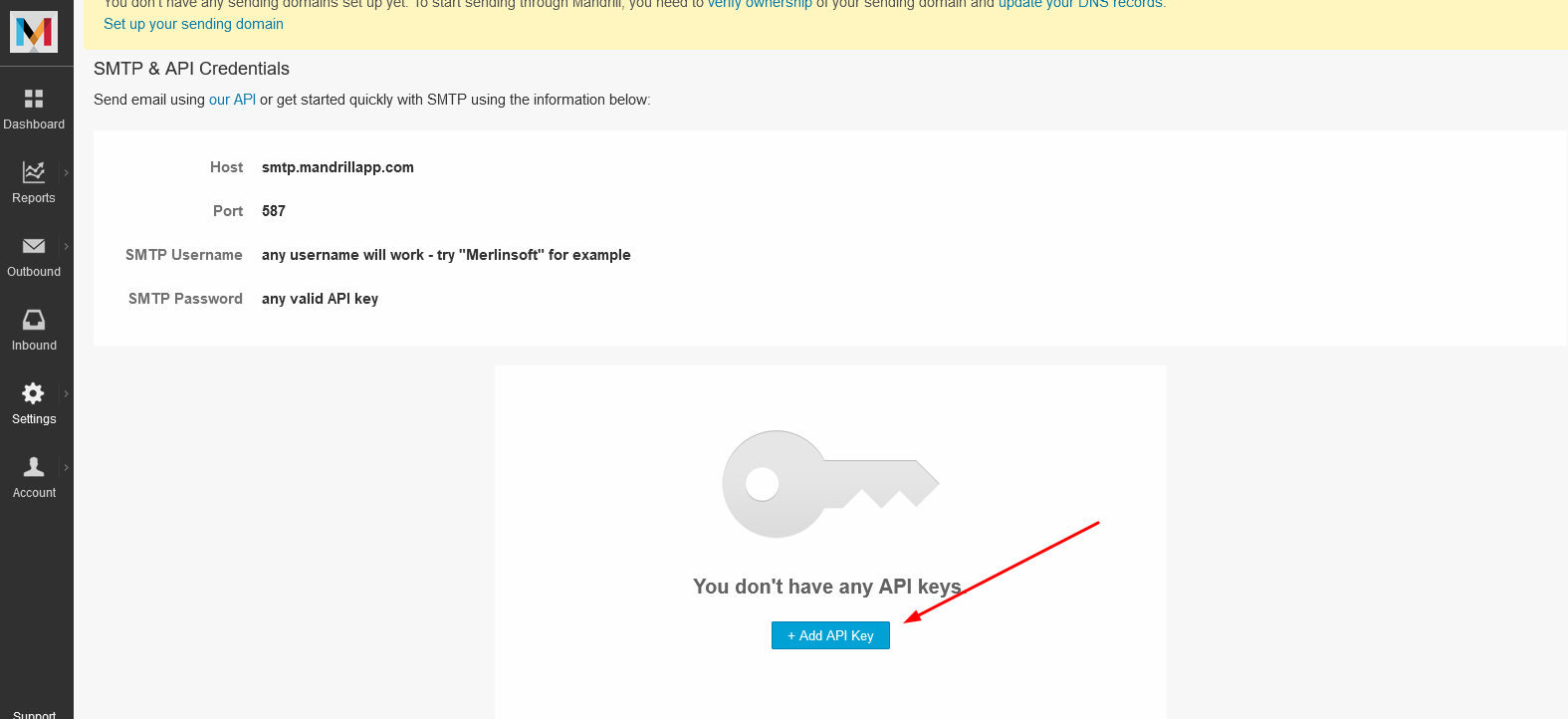Click the SMTP Username example text
Viewport: 1568px width, 719px height.
[446, 255]
